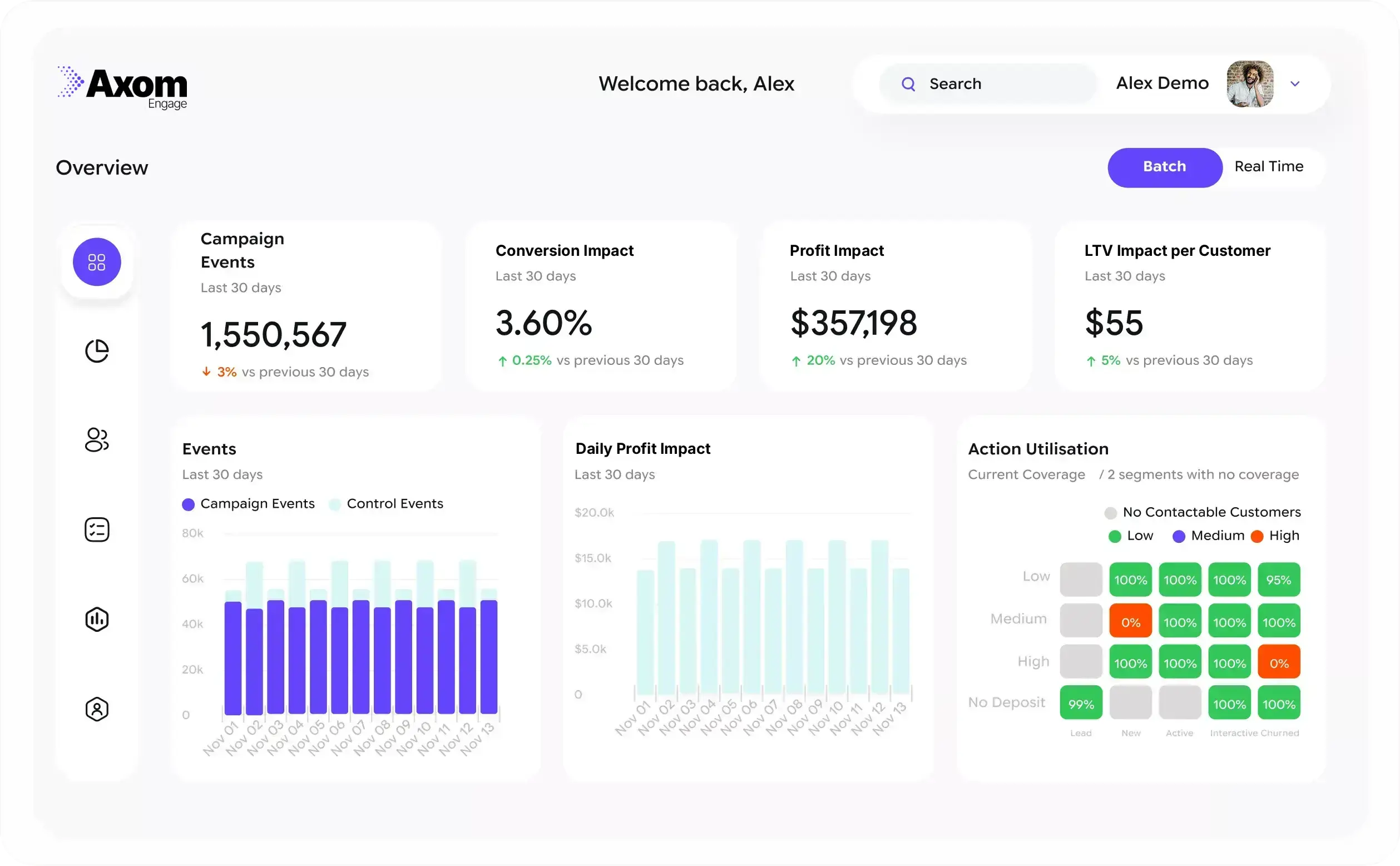Click the Nov 01 bar in Daily Profit Impact
This screenshot has height=866, width=1400.
click(x=645, y=632)
